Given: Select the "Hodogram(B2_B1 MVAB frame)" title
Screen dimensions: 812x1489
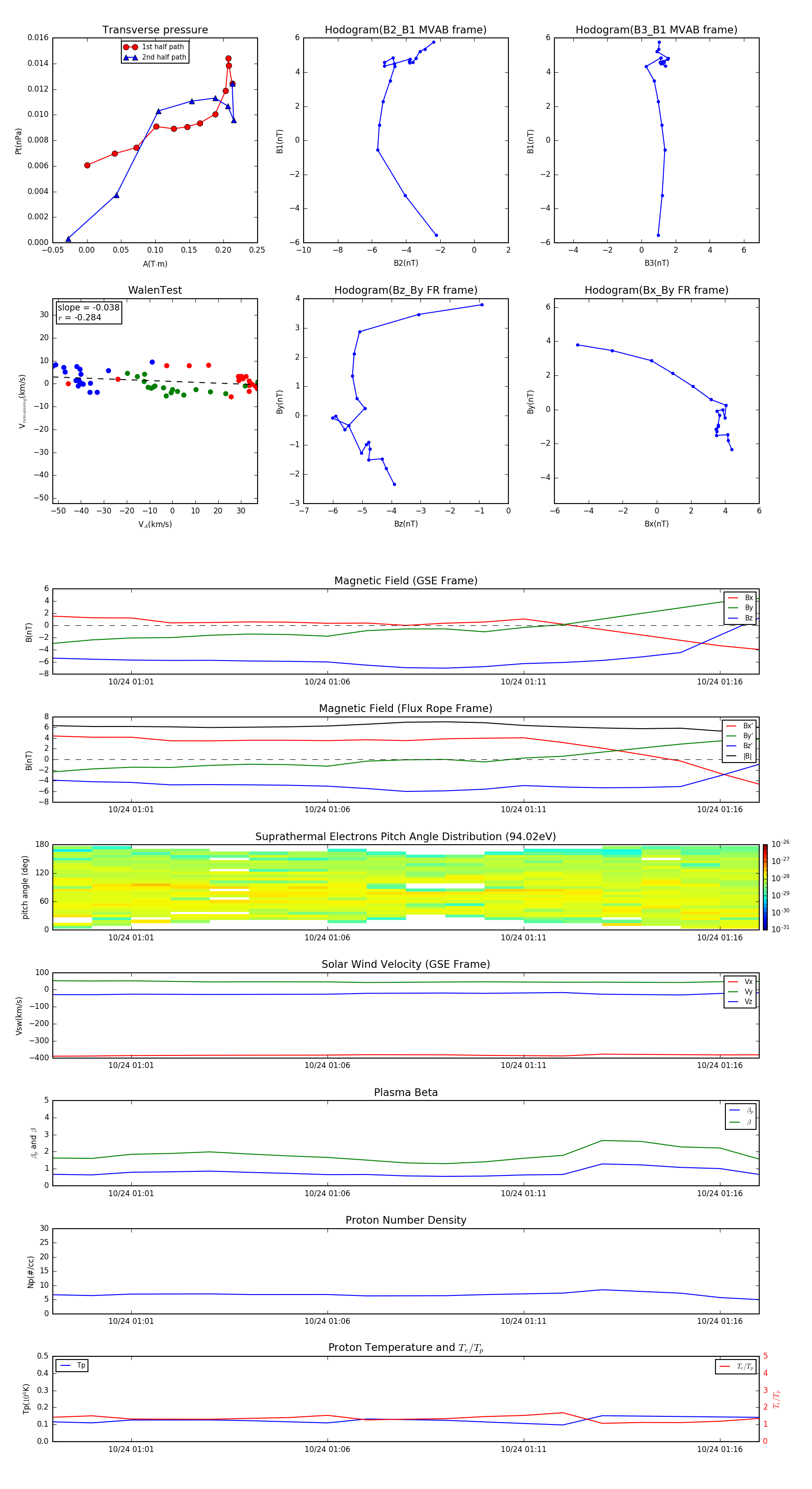Looking at the screenshot, I should point(406,30).
